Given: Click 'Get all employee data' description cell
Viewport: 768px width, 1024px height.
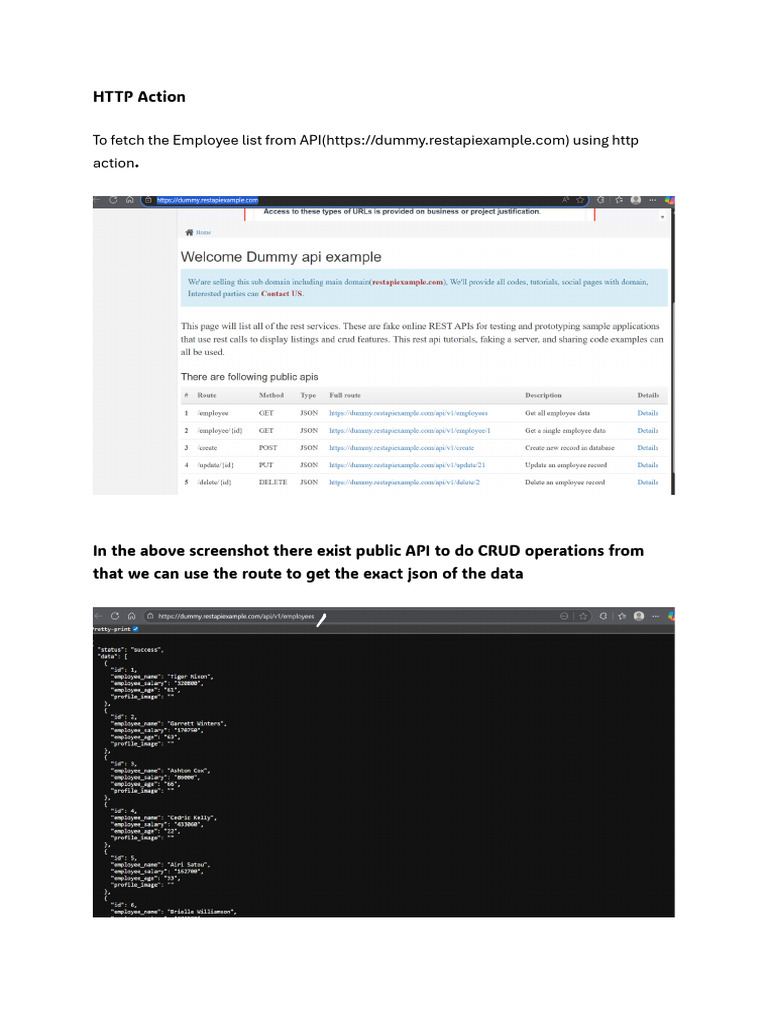Looking at the screenshot, I should click(557, 413).
